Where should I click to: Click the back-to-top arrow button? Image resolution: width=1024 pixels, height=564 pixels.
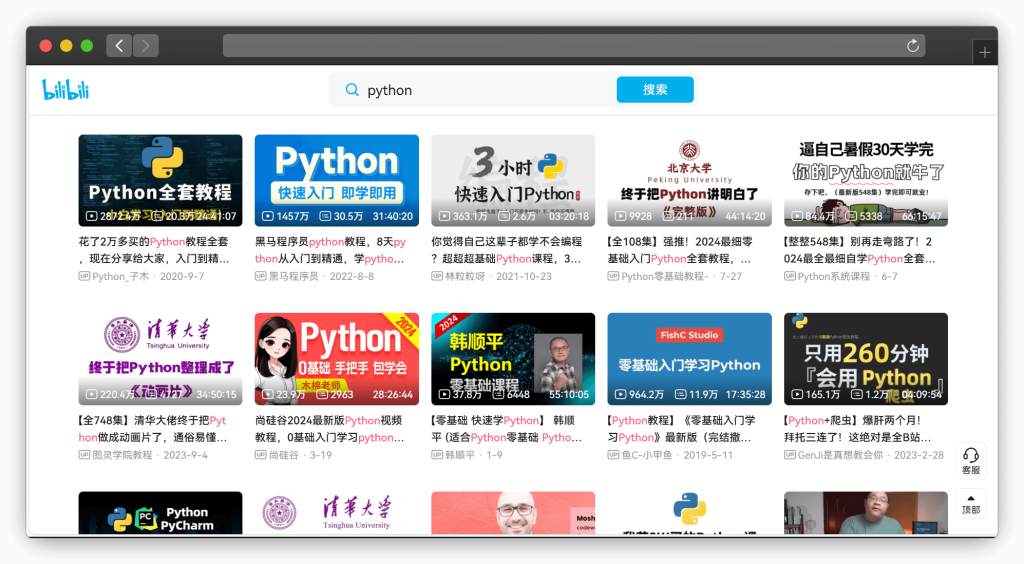click(970, 503)
